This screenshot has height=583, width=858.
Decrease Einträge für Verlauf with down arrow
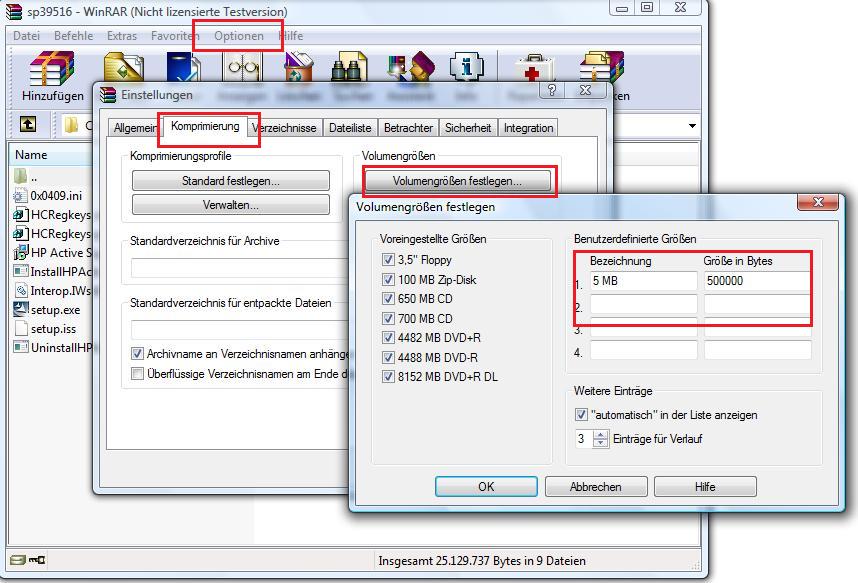pos(601,442)
